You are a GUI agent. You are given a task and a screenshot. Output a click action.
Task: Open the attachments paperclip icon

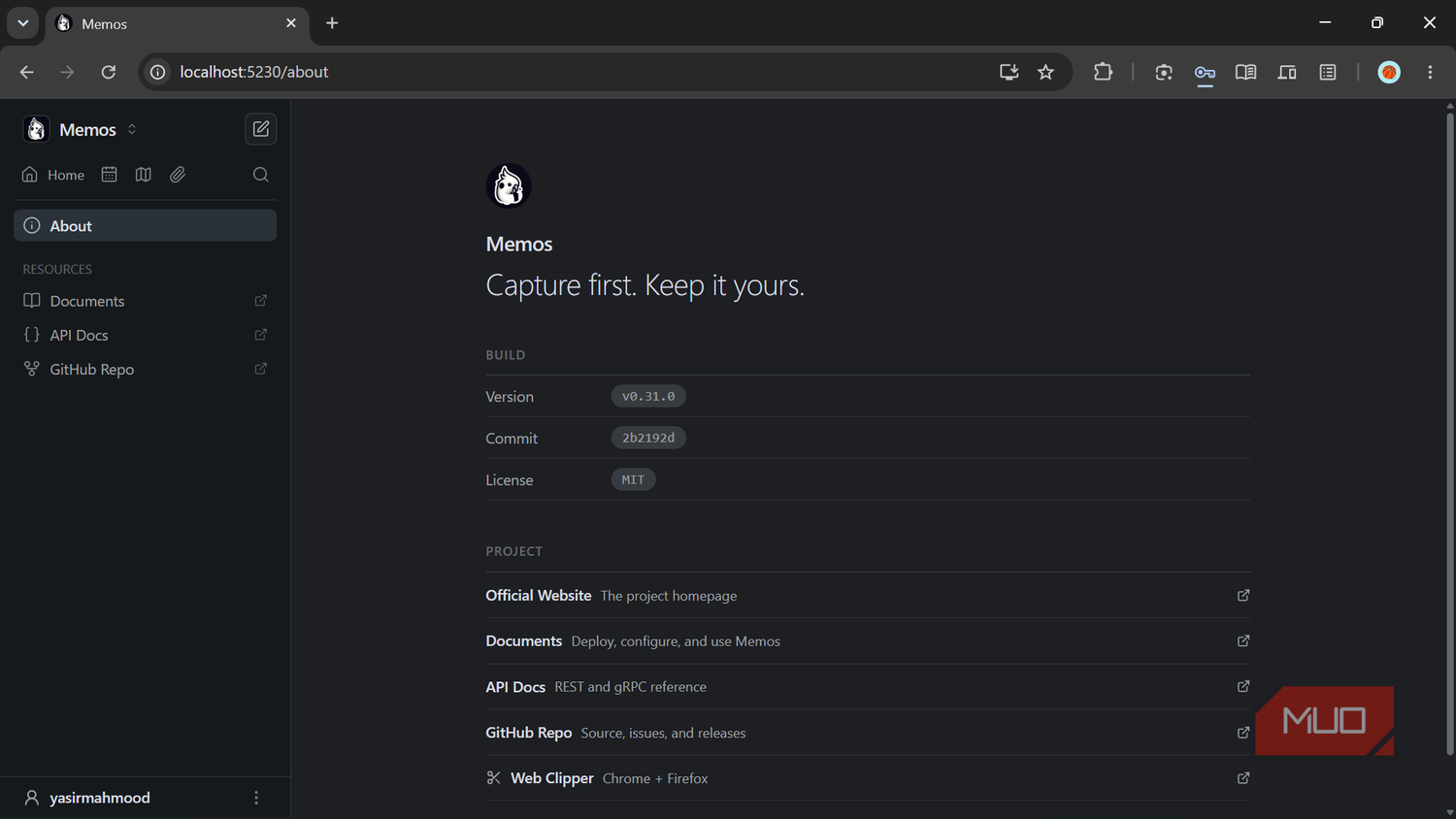point(178,175)
